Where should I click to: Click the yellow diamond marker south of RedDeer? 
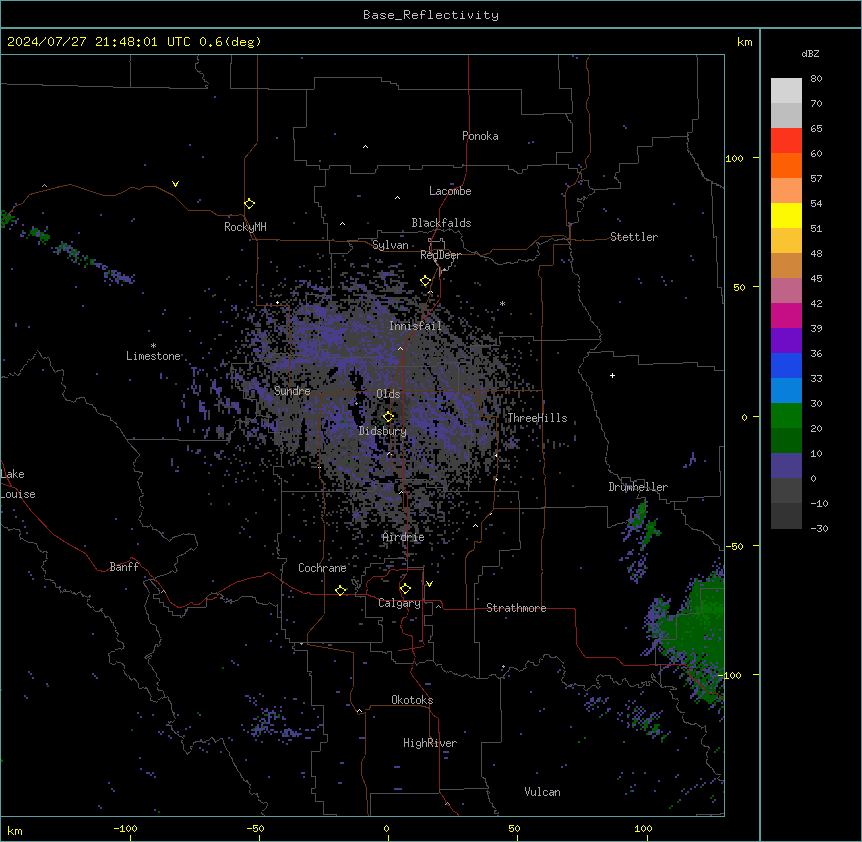(426, 281)
